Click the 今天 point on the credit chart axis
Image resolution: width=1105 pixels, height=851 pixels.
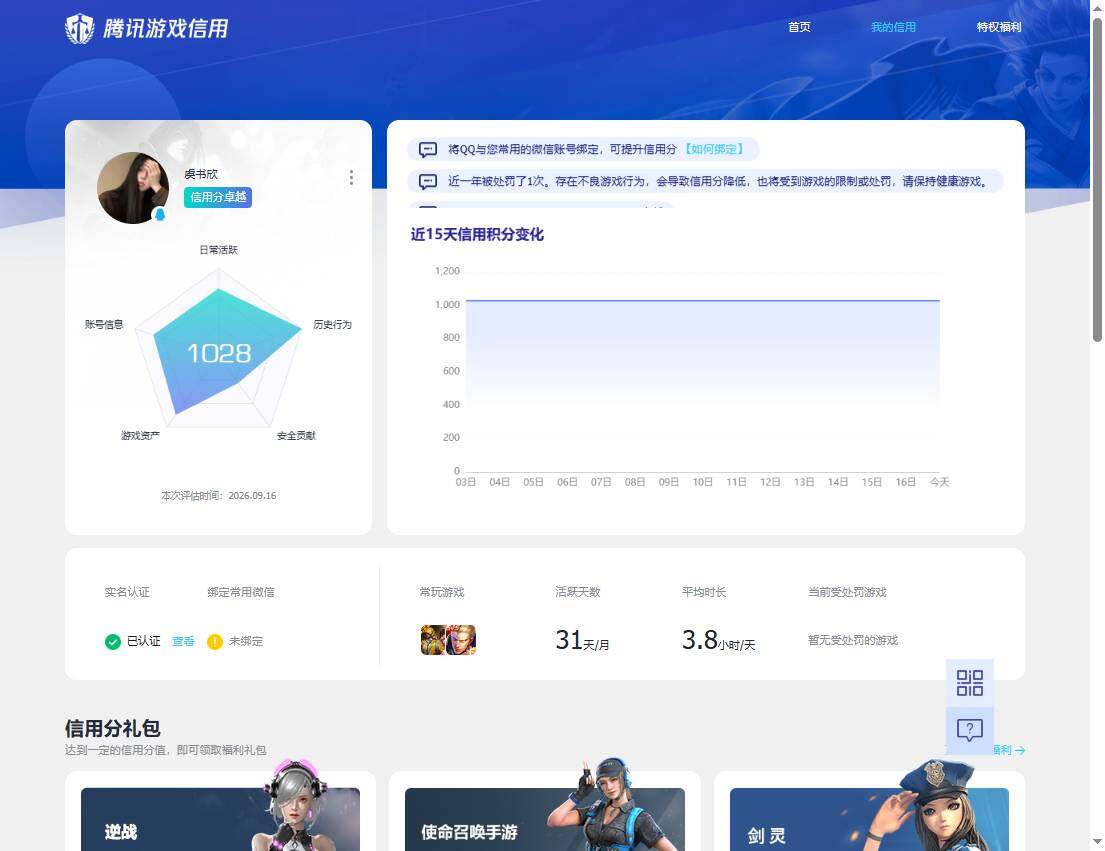[939, 482]
